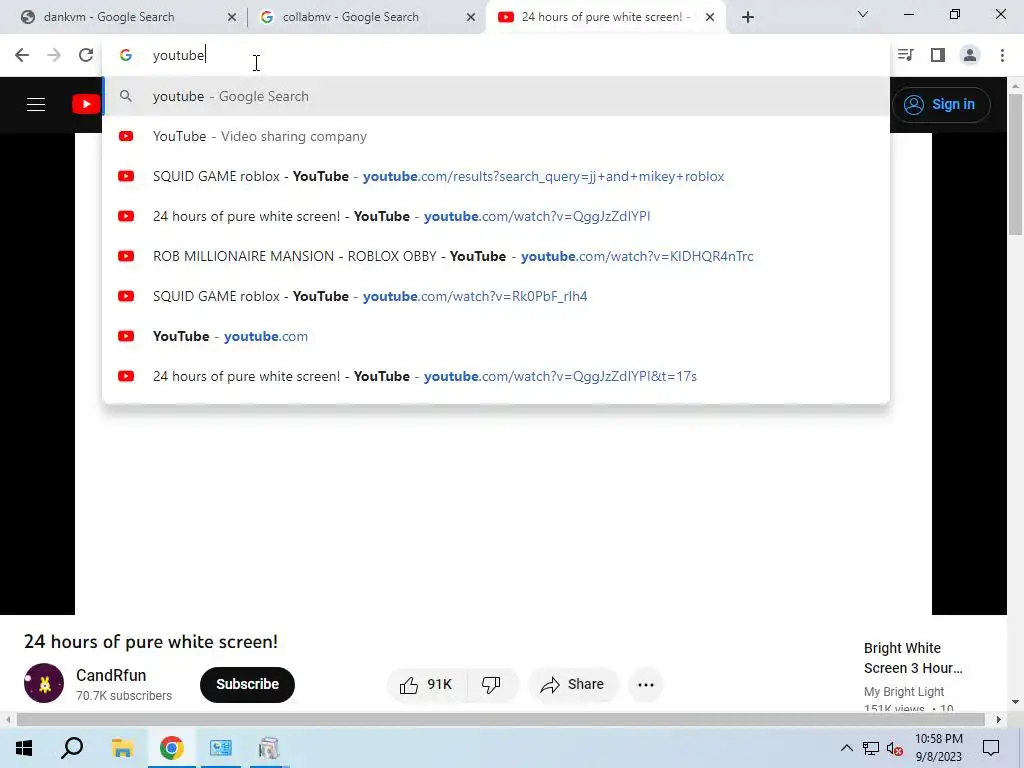Open more actions ellipsis beside Share
The width and height of the screenshot is (1024, 768).
click(x=646, y=684)
